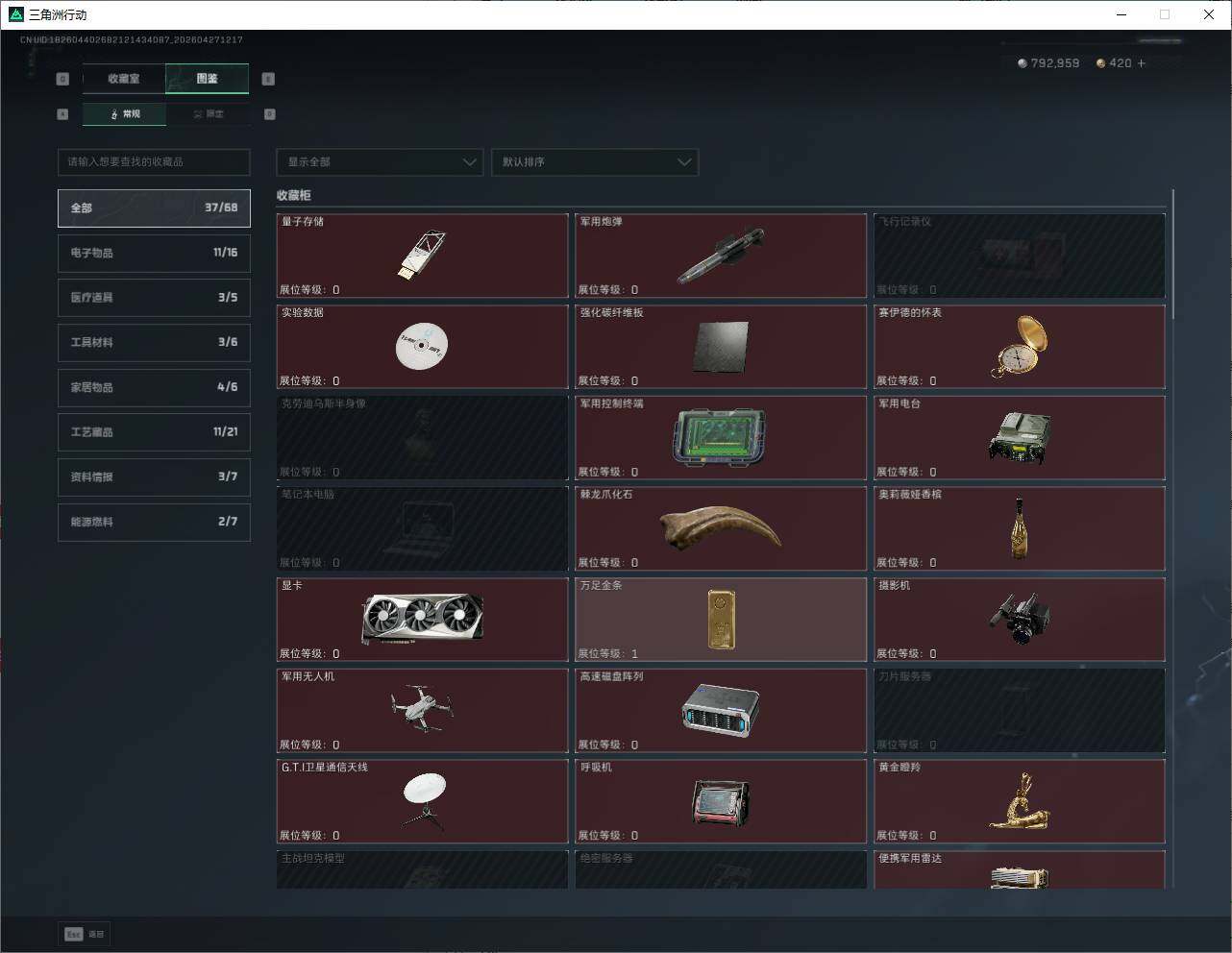Select the 赛伊德的怀表 pocket watch
Viewport: 1232px width, 953px height.
coord(1020,347)
